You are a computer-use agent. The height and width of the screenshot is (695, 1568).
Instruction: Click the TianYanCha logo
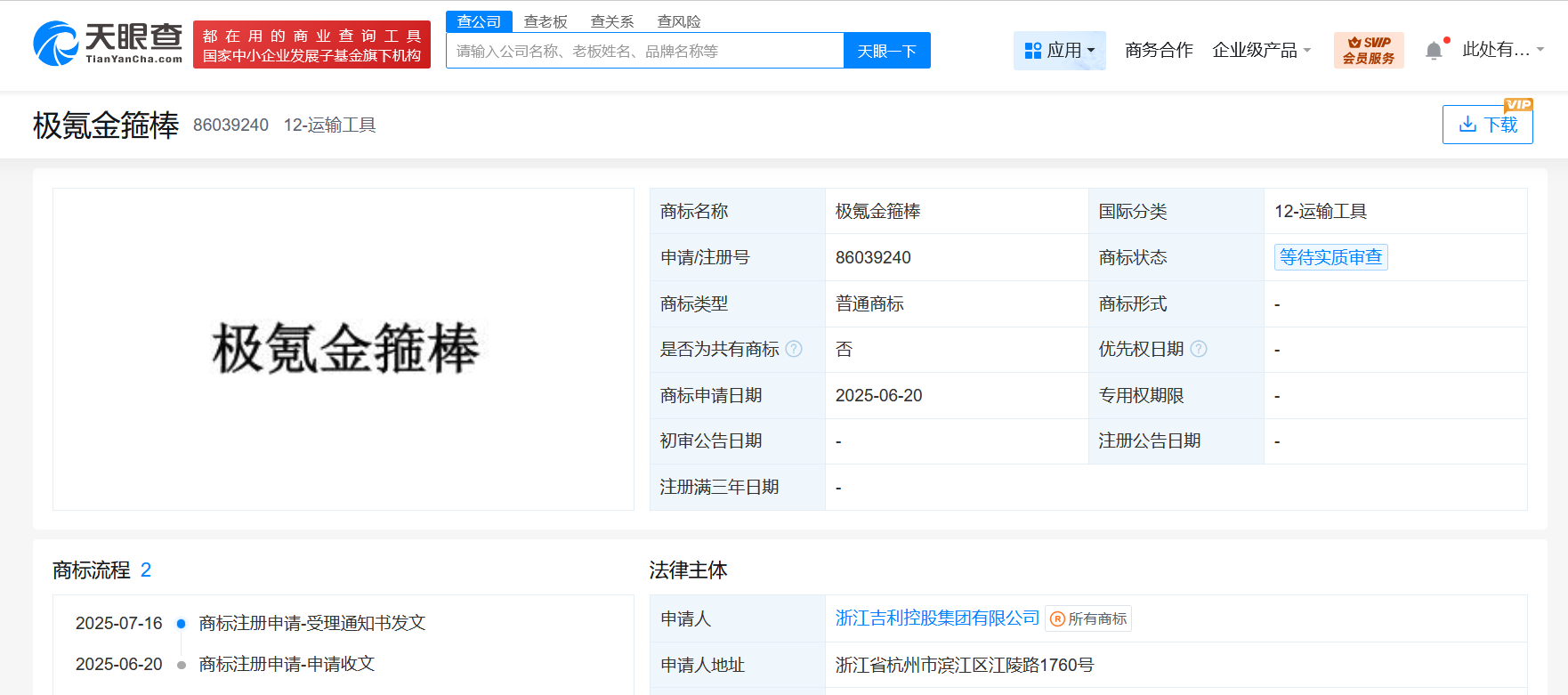(108, 44)
